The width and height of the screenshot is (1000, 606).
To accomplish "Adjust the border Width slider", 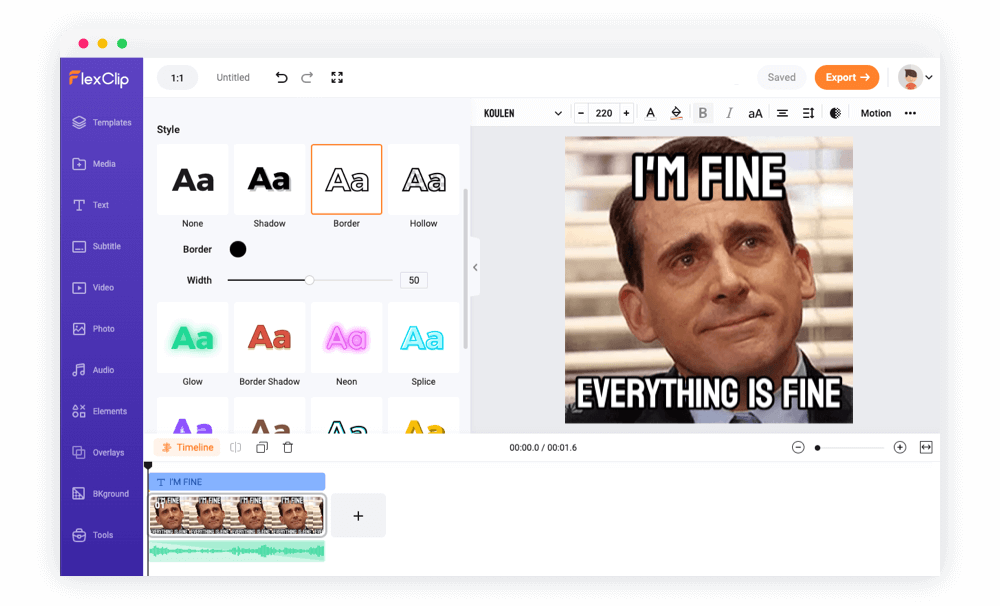I will [310, 280].
